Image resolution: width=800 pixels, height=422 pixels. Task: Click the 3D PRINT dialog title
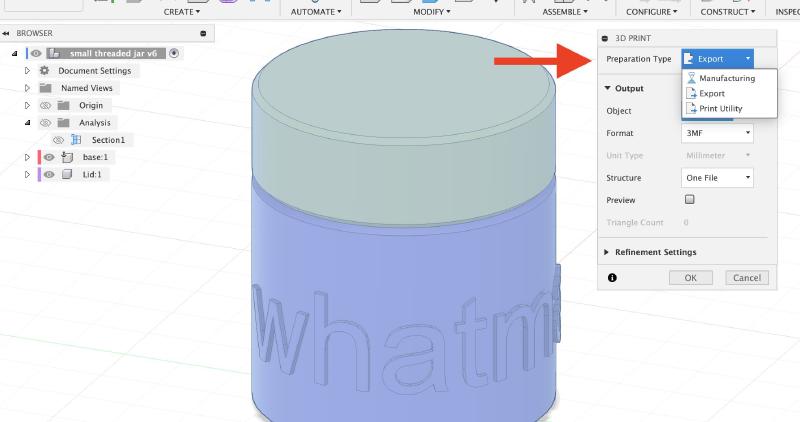tap(633, 38)
